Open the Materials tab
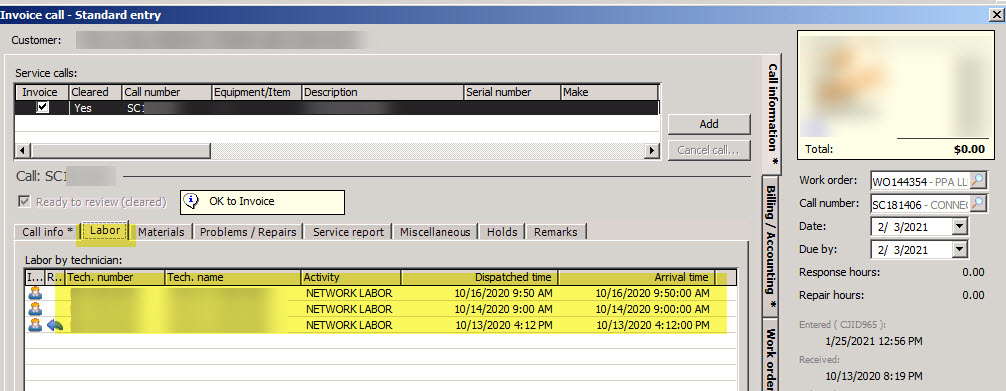Screen dimensions: 1006x391 pos(161,232)
